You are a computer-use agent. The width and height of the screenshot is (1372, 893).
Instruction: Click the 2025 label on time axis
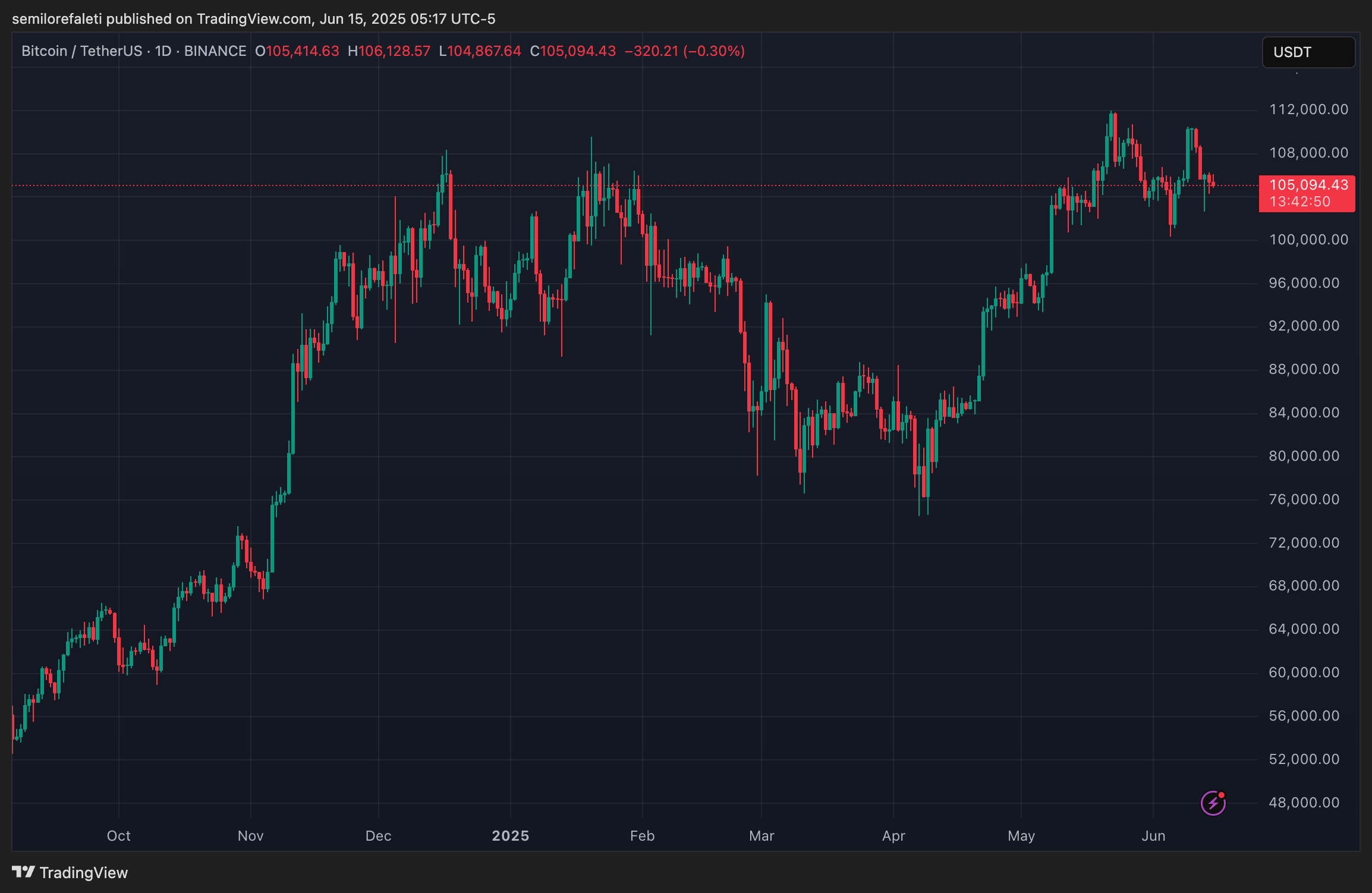510,835
